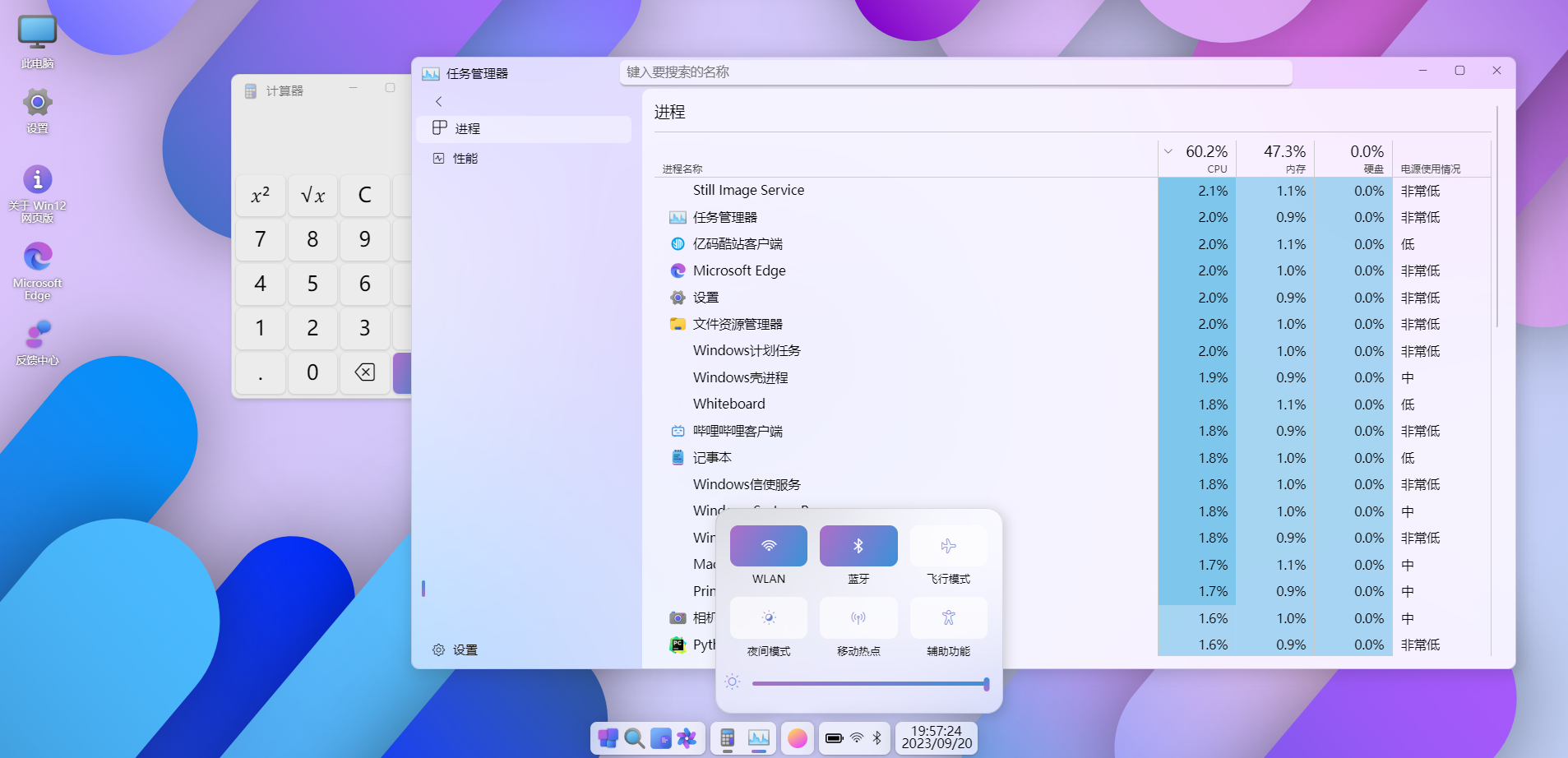Viewport: 1568px width, 758px height.
Task: Open 关于 Win12 网页版 desktop icon
Action: [37, 194]
